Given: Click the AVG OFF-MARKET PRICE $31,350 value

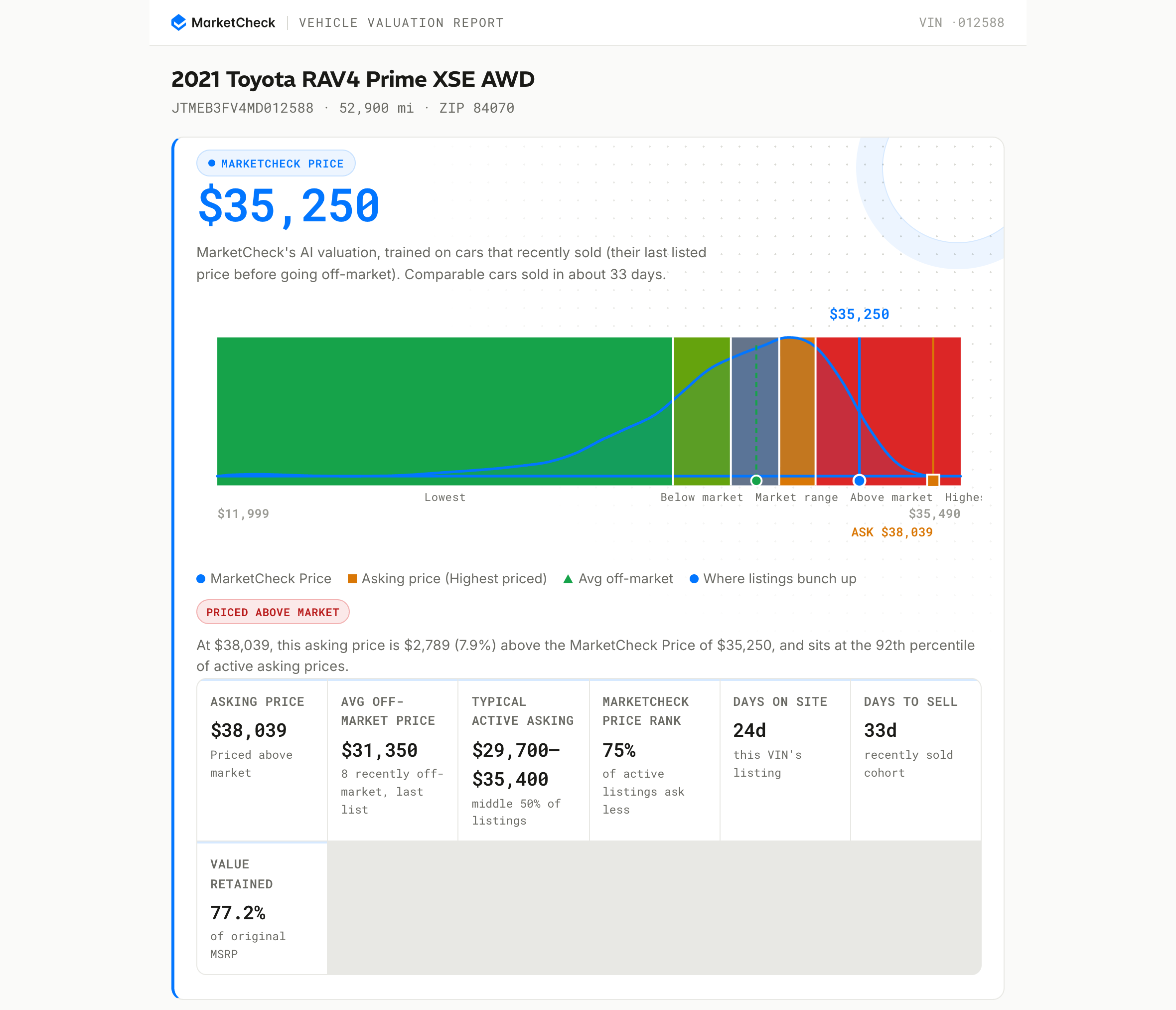Looking at the screenshot, I should point(379,751).
